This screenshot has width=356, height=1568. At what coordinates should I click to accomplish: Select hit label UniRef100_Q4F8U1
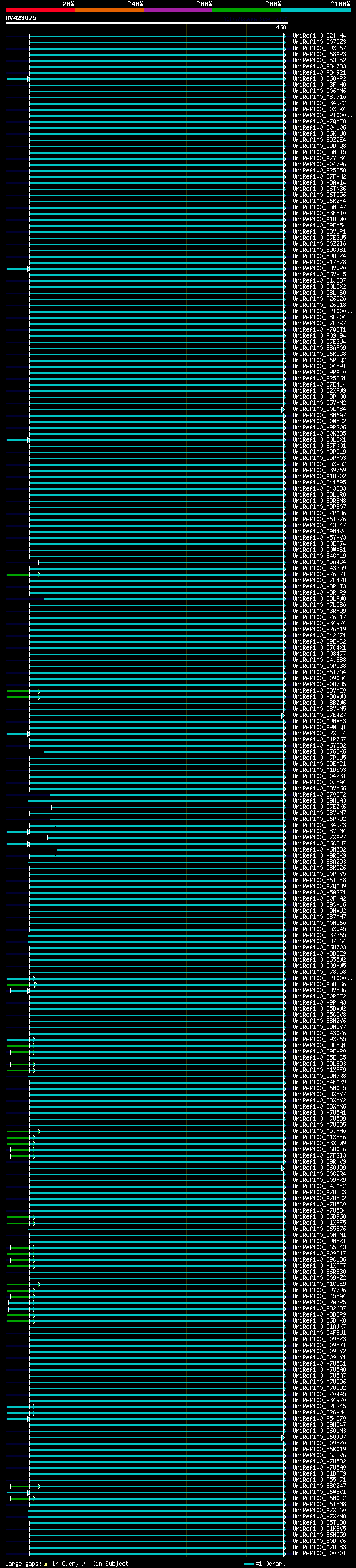(319, 1333)
